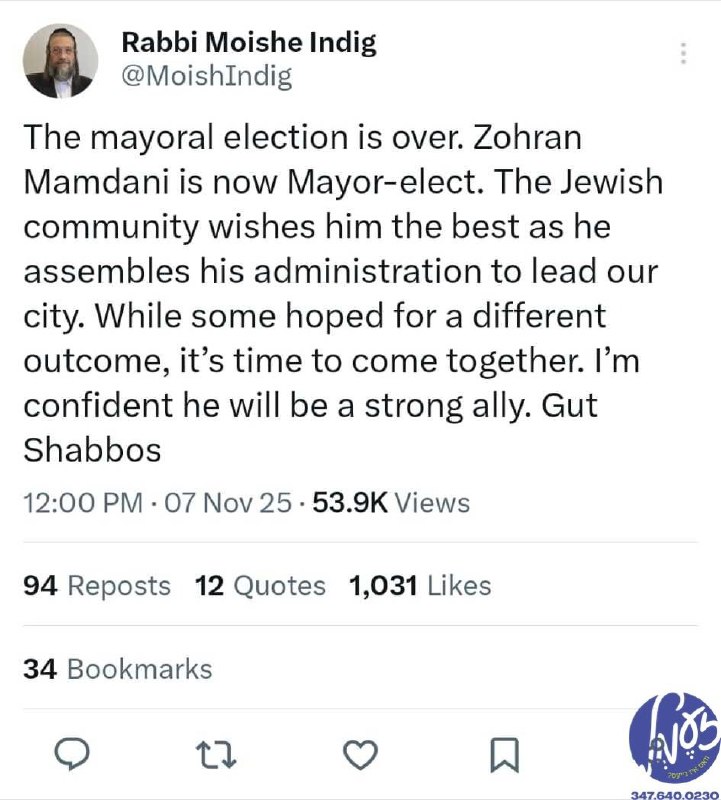Show the 1,031 Likes list
This screenshot has height=800, width=721.
(x=420, y=585)
